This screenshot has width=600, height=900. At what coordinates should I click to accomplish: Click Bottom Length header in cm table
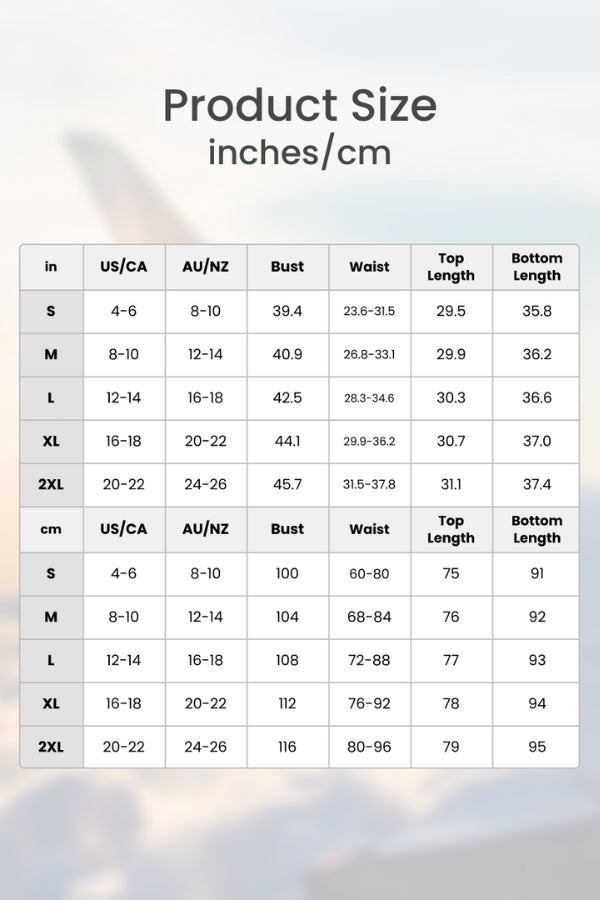click(x=537, y=529)
